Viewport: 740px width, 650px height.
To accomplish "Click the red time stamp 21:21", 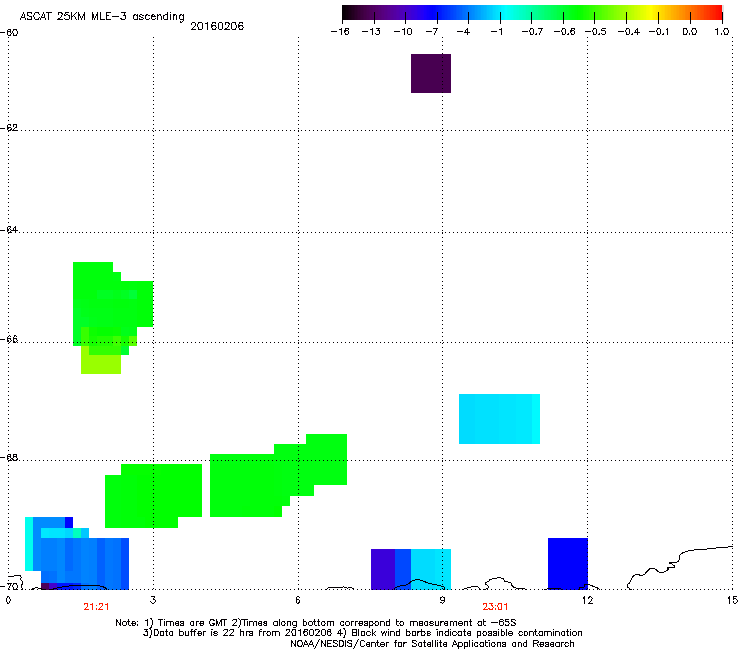I will click(x=96, y=607).
